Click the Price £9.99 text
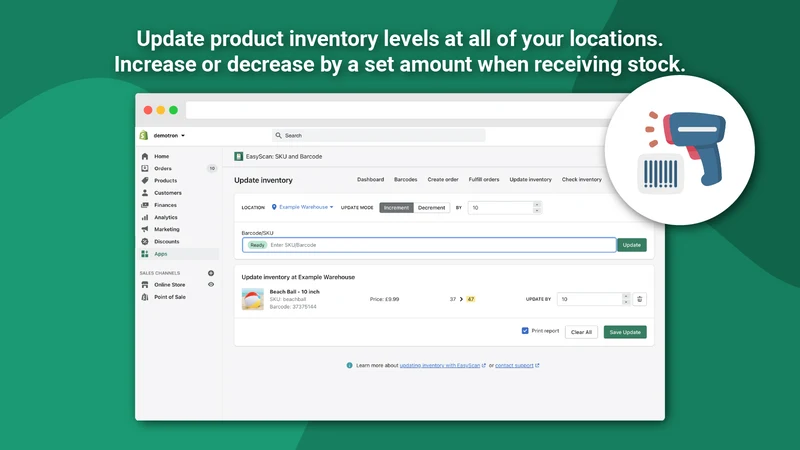Viewport: 800px width, 450px height. coord(384,299)
